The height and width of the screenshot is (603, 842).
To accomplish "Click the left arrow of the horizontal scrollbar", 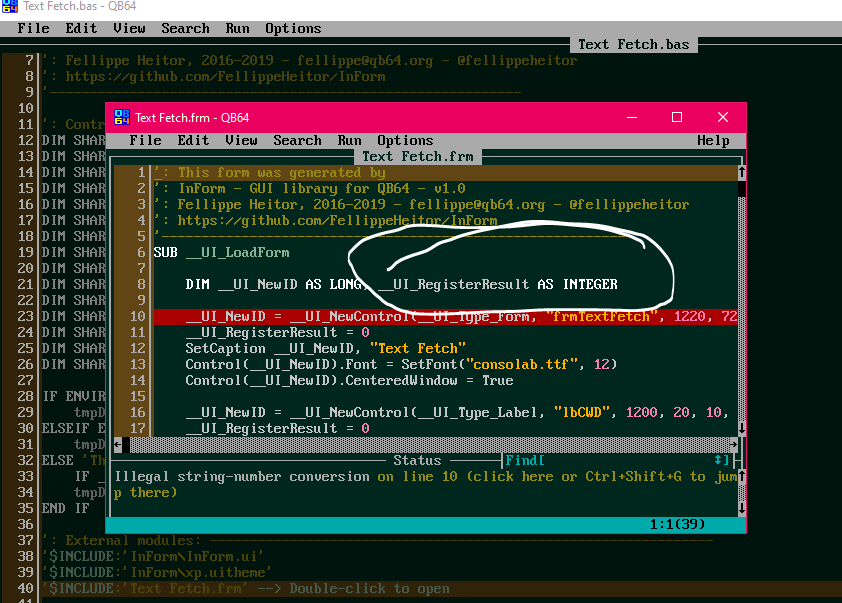I will click(x=118, y=445).
